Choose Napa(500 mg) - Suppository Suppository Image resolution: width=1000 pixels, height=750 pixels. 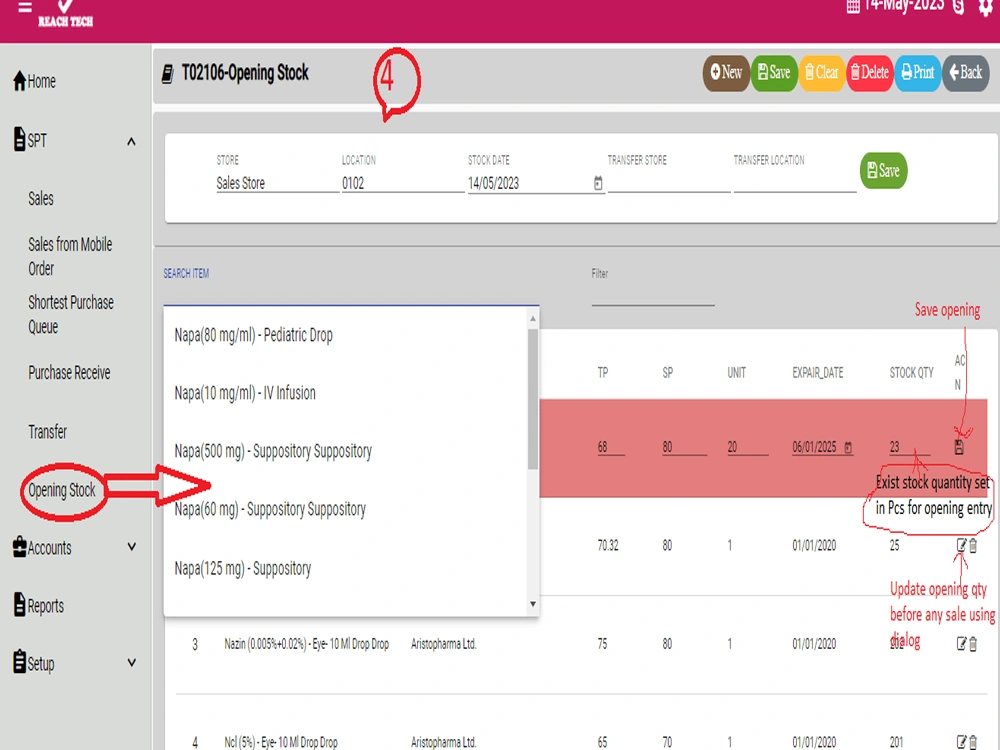point(346,451)
